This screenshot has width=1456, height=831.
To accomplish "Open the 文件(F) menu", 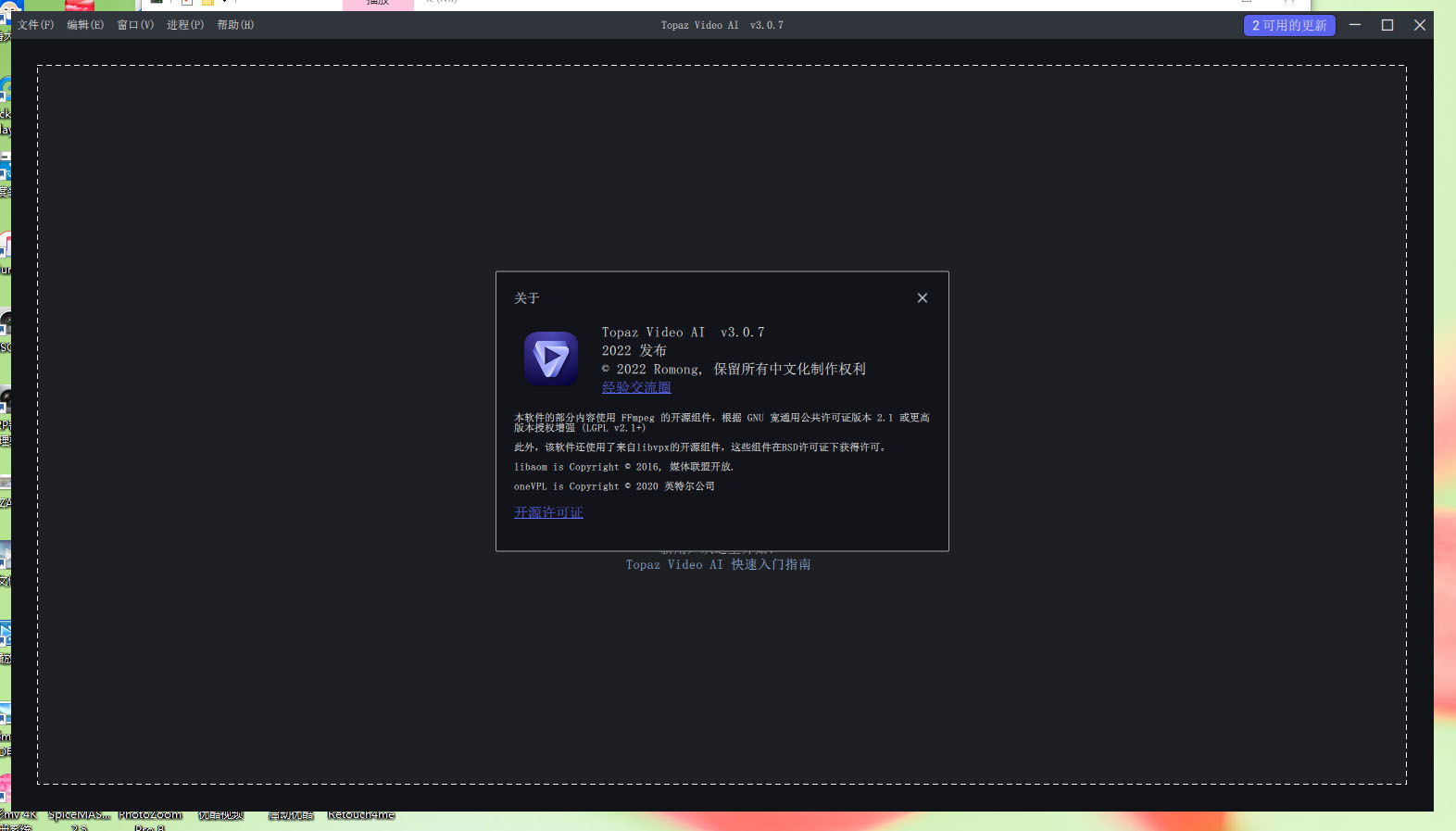I will 35,25.
